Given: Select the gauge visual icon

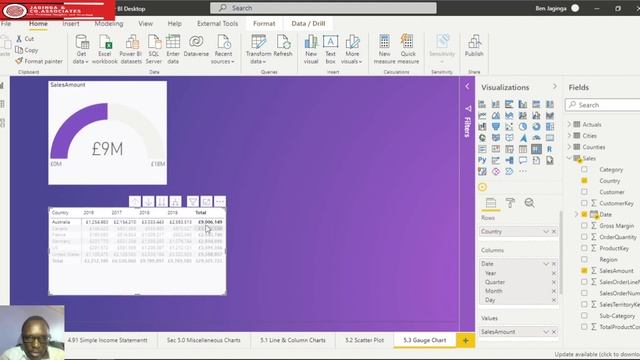Looking at the screenshot, I should click(536, 138).
